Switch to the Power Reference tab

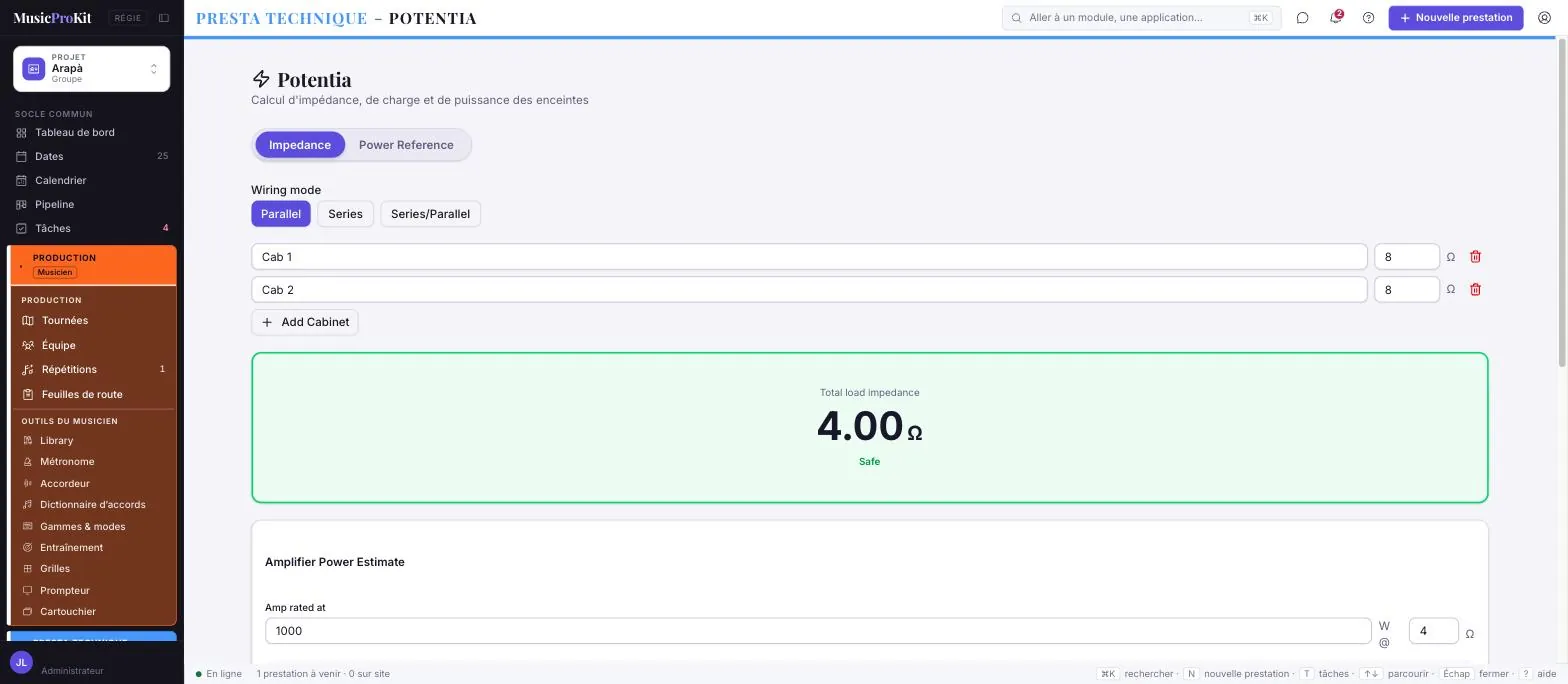406,145
